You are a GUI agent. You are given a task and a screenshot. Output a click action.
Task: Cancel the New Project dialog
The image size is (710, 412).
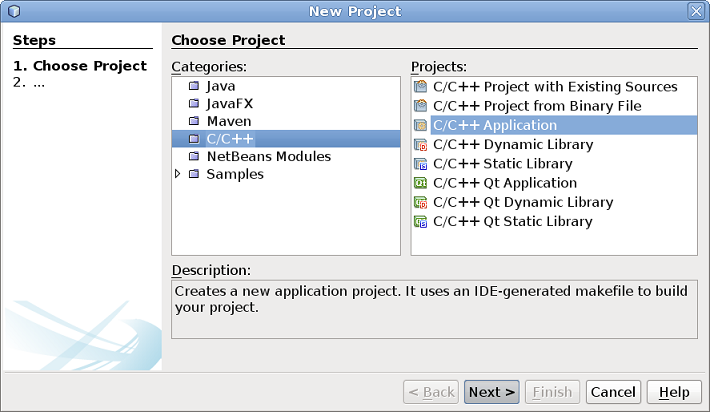(x=613, y=392)
